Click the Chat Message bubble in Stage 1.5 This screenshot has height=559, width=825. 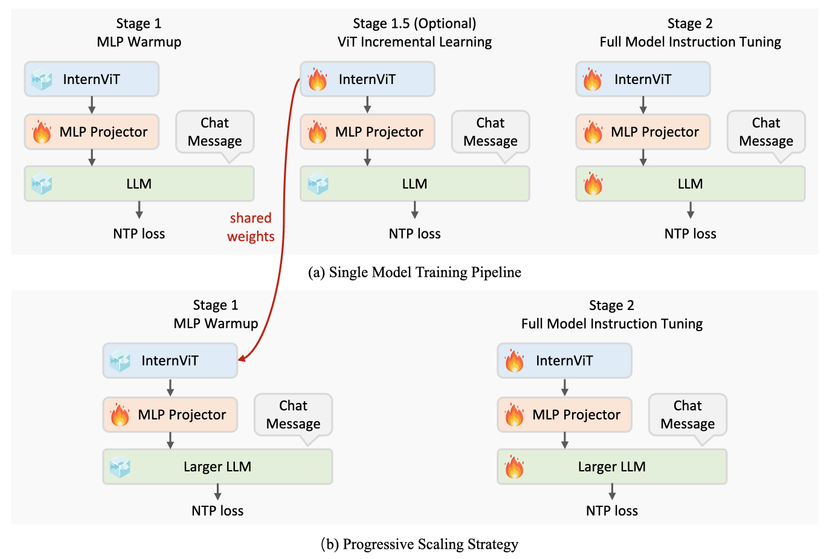pos(490,132)
